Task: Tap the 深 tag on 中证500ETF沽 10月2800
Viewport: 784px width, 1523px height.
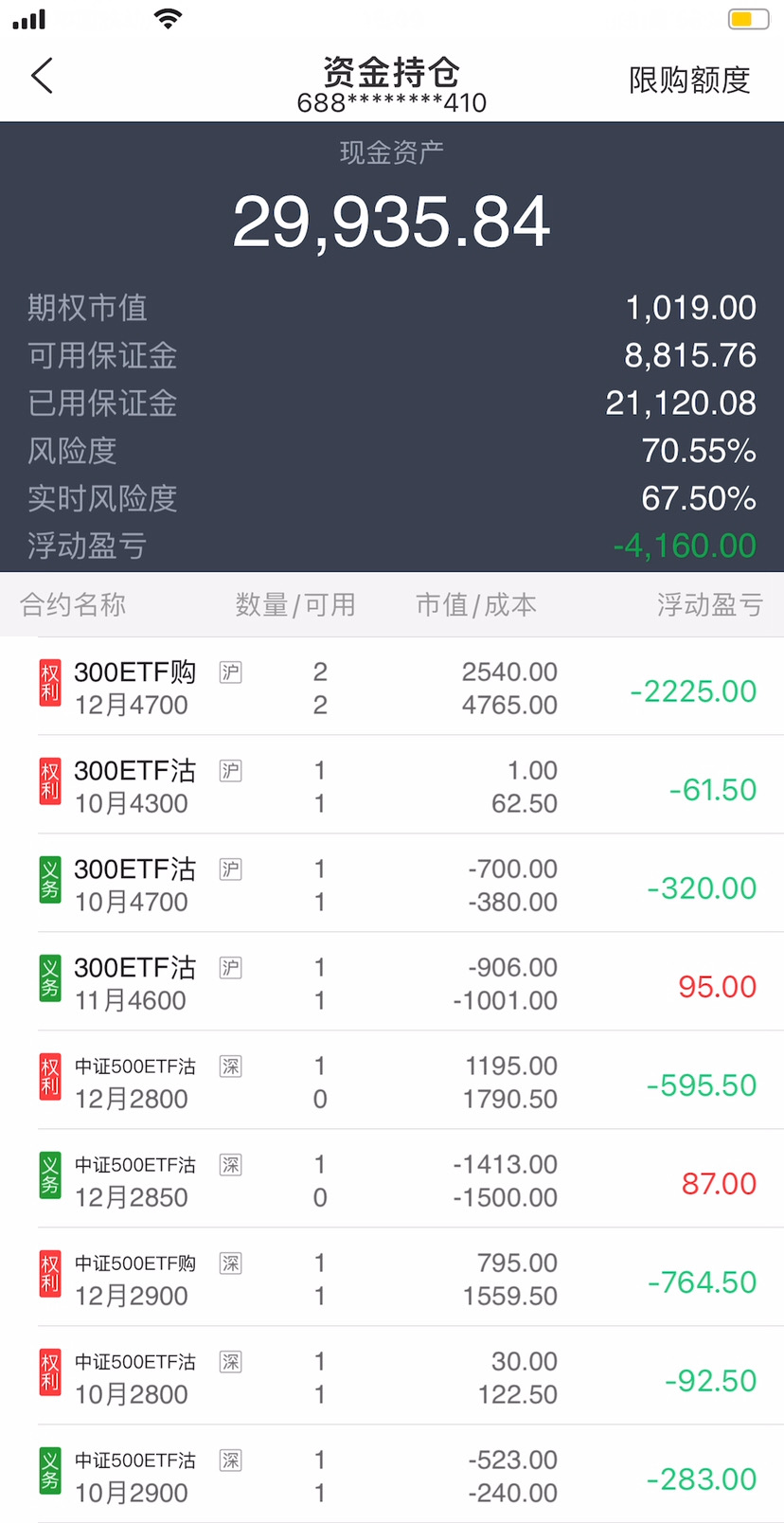Action: 230,1362
